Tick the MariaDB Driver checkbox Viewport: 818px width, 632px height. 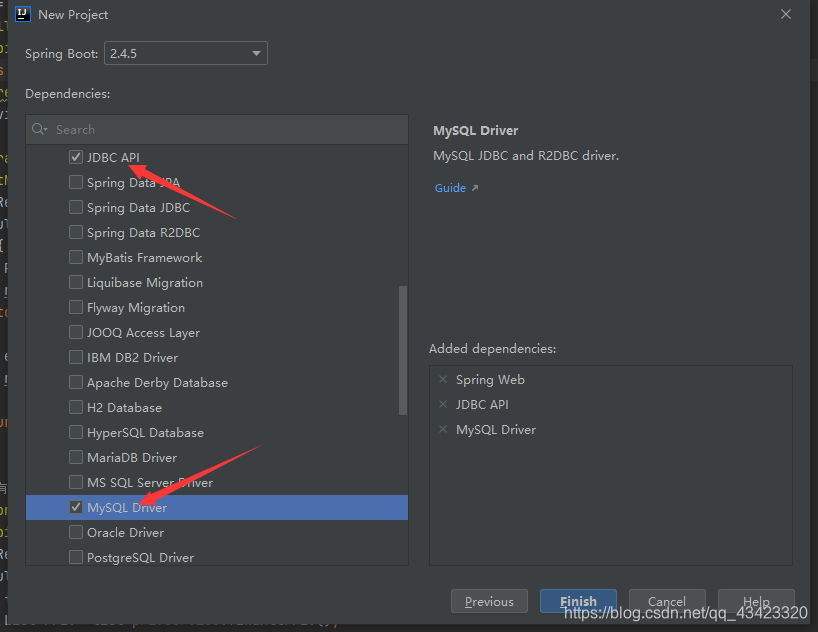[x=76, y=458]
